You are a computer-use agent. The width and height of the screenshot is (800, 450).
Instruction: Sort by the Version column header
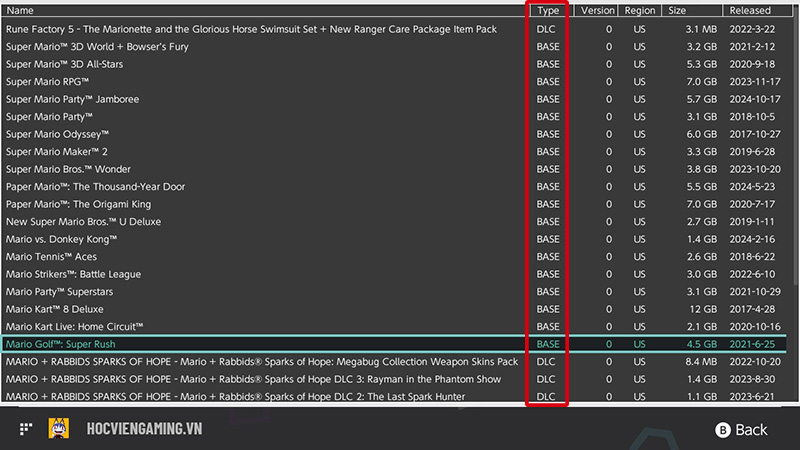coord(596,10)
